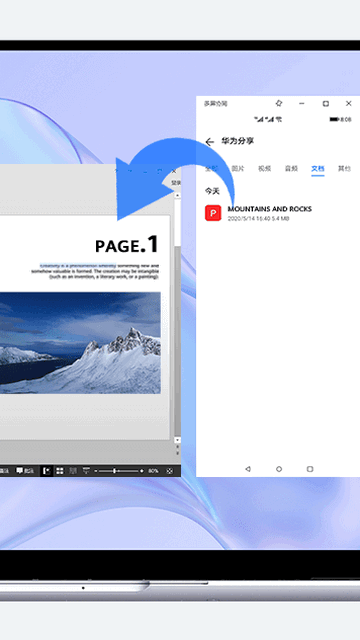The image size is (360, 640).
Task: Go back from 华为分享 screen
Action: click(210, 142)
